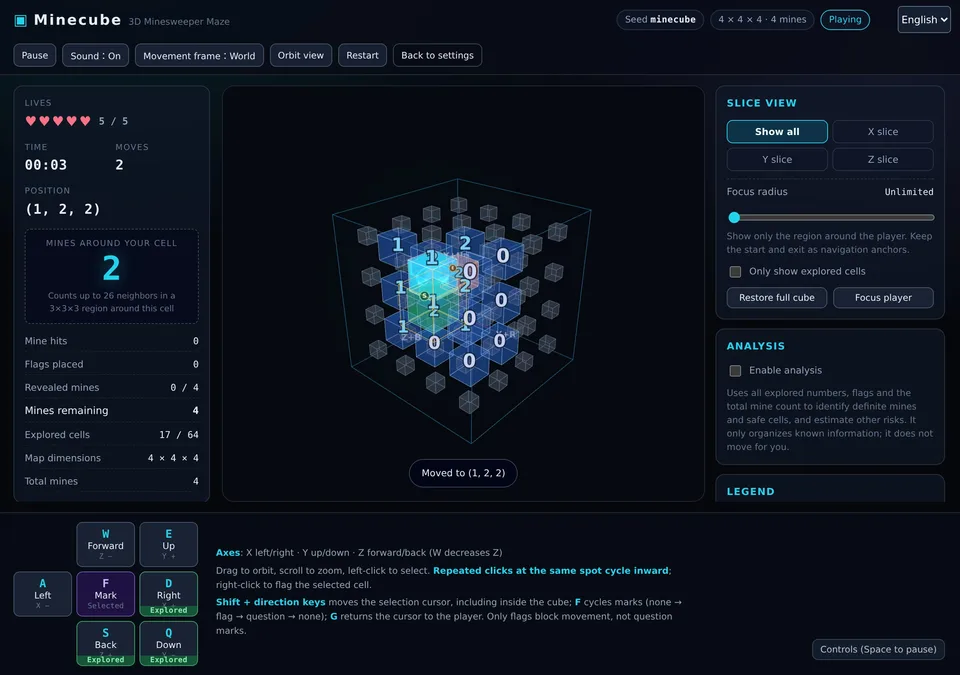The width and height of the screenshot is (960, 675).
Task: Click the Q Down key button
Action: [168, 643]
